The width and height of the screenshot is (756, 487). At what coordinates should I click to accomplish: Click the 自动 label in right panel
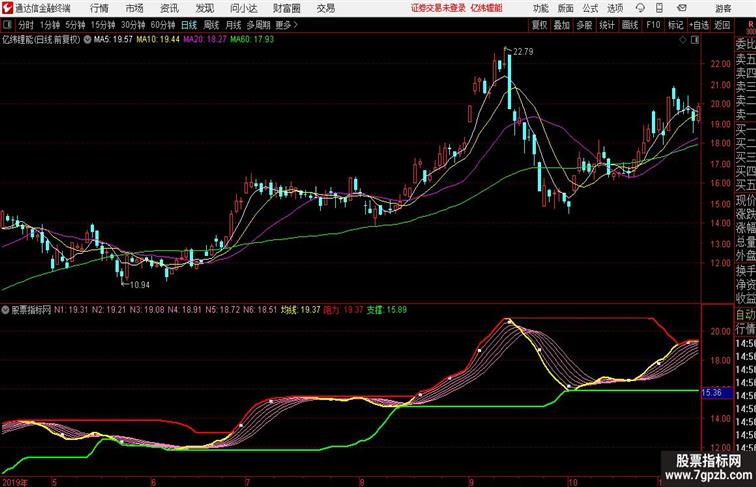[745, 315]
